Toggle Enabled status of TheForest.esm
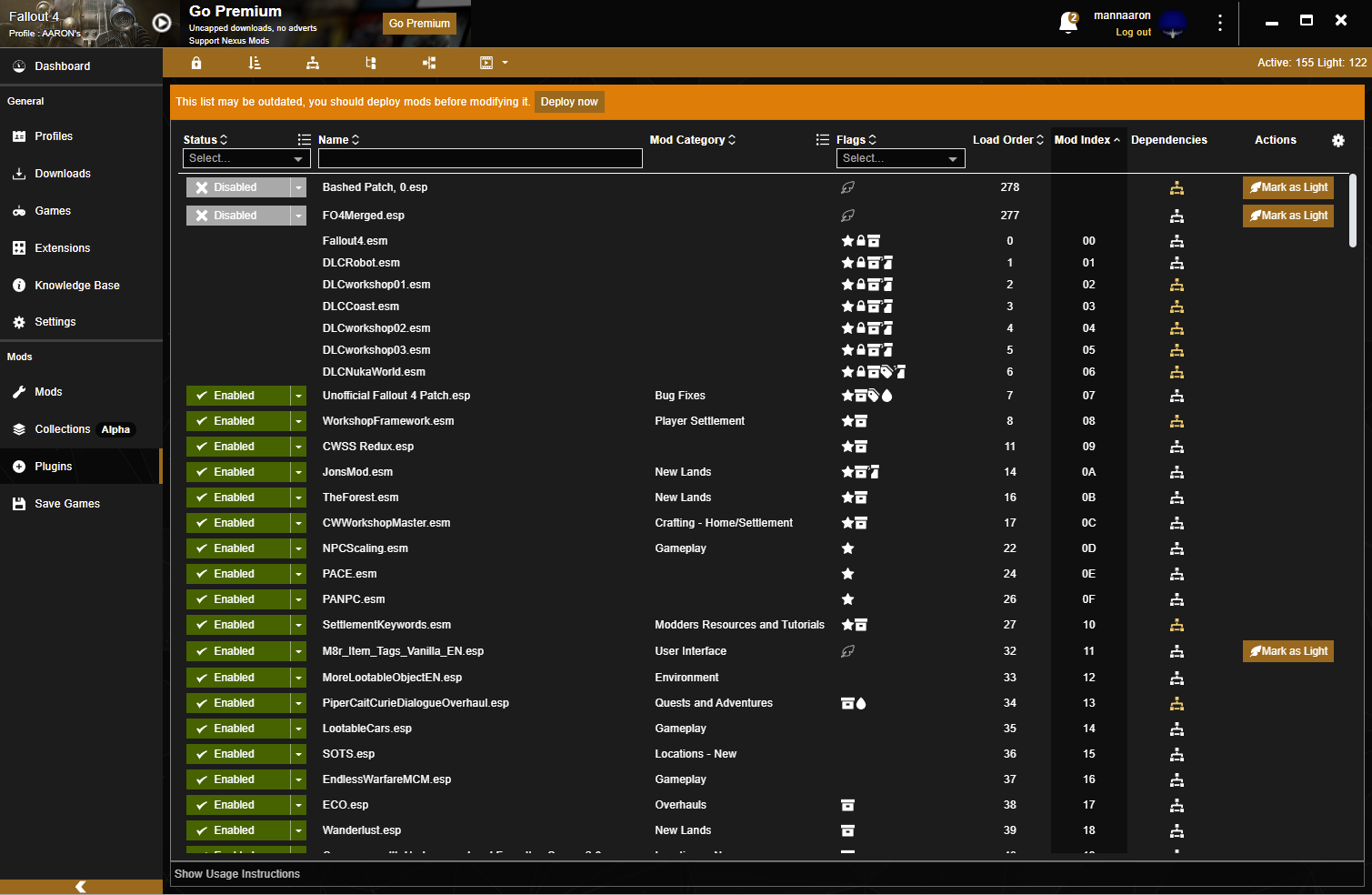The image size is (1372, 895). (238, 498)
